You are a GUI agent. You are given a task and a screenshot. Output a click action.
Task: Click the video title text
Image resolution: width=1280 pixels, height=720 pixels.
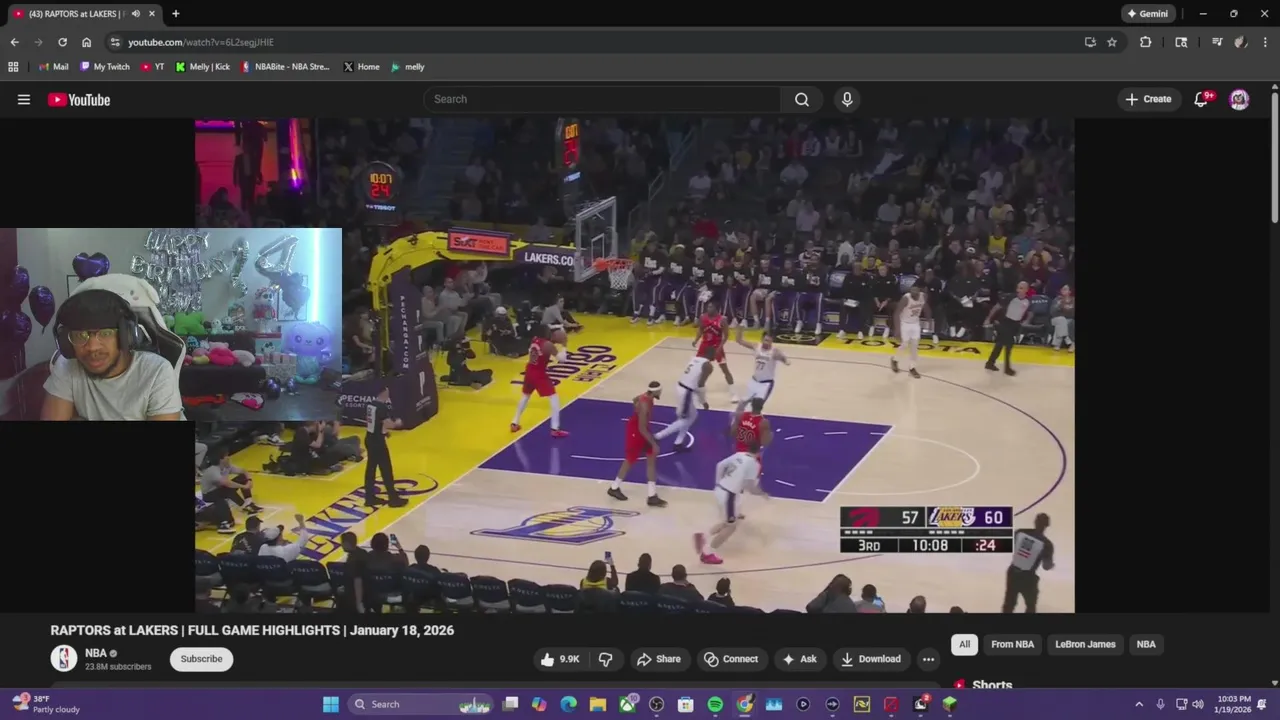(252, 630)
